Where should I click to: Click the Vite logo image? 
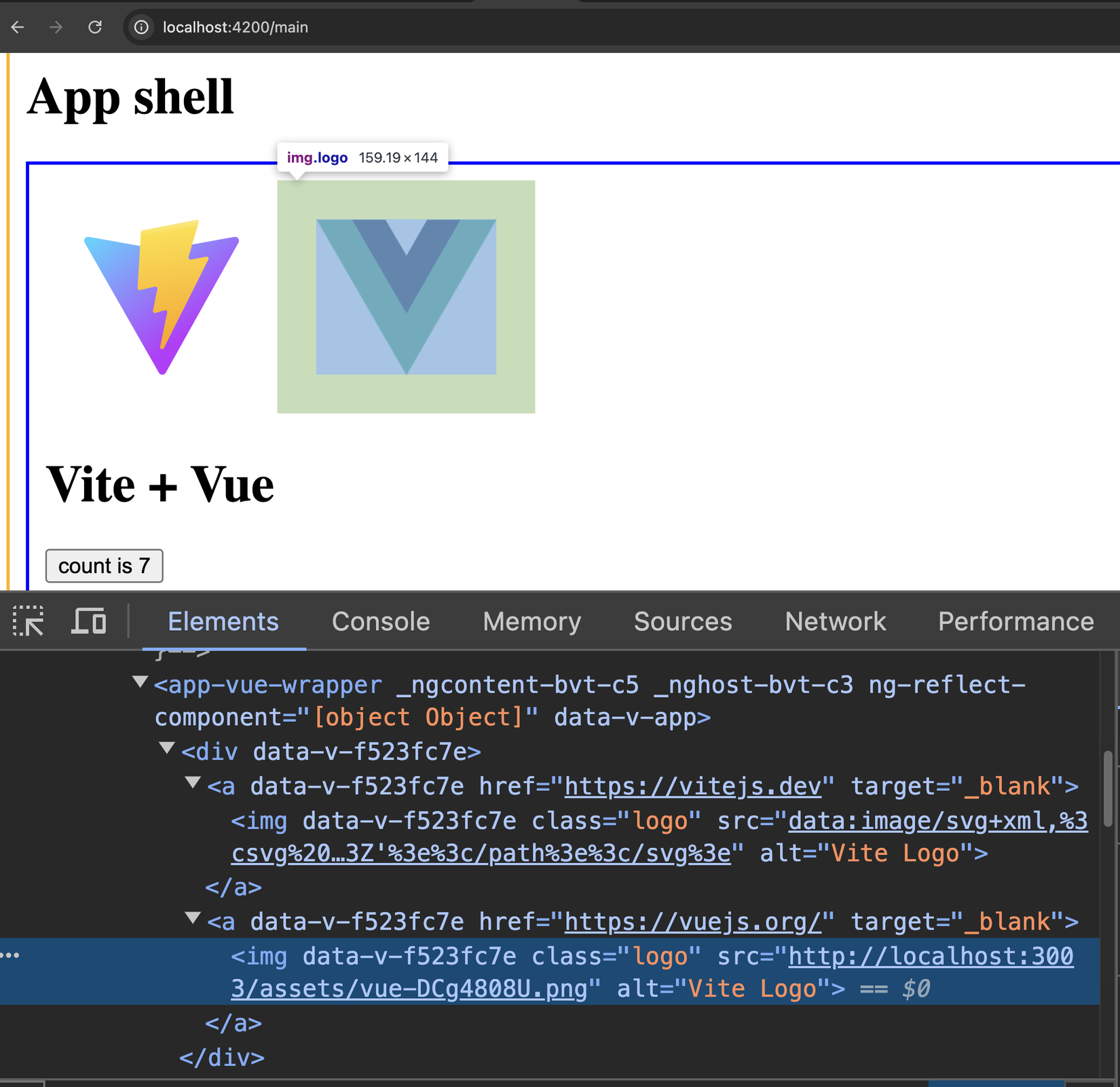(x=162, y=297)
